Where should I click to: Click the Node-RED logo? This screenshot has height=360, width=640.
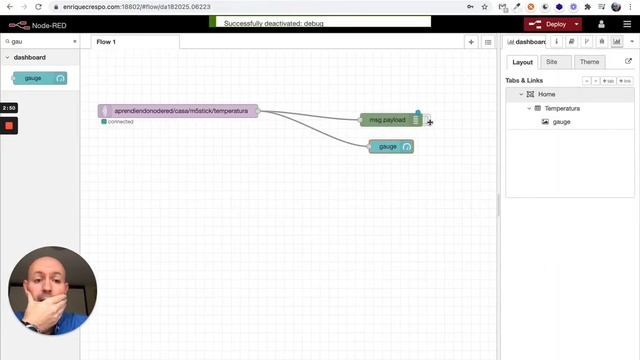tap(38, 25)
